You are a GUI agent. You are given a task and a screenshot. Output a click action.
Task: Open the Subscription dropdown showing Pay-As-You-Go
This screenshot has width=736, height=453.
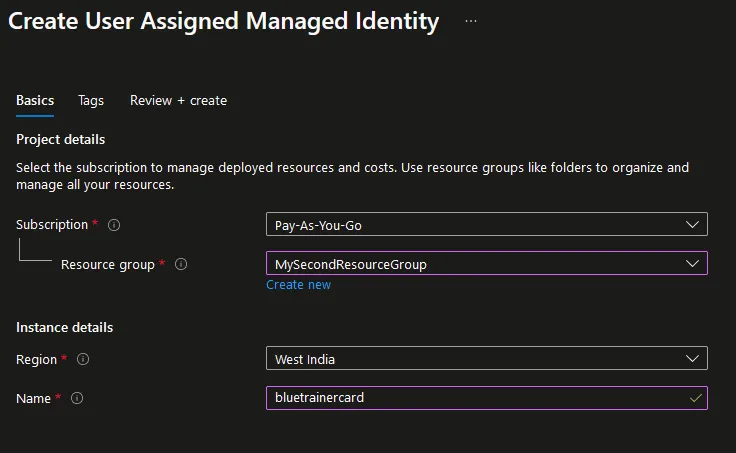pos(487,224)
